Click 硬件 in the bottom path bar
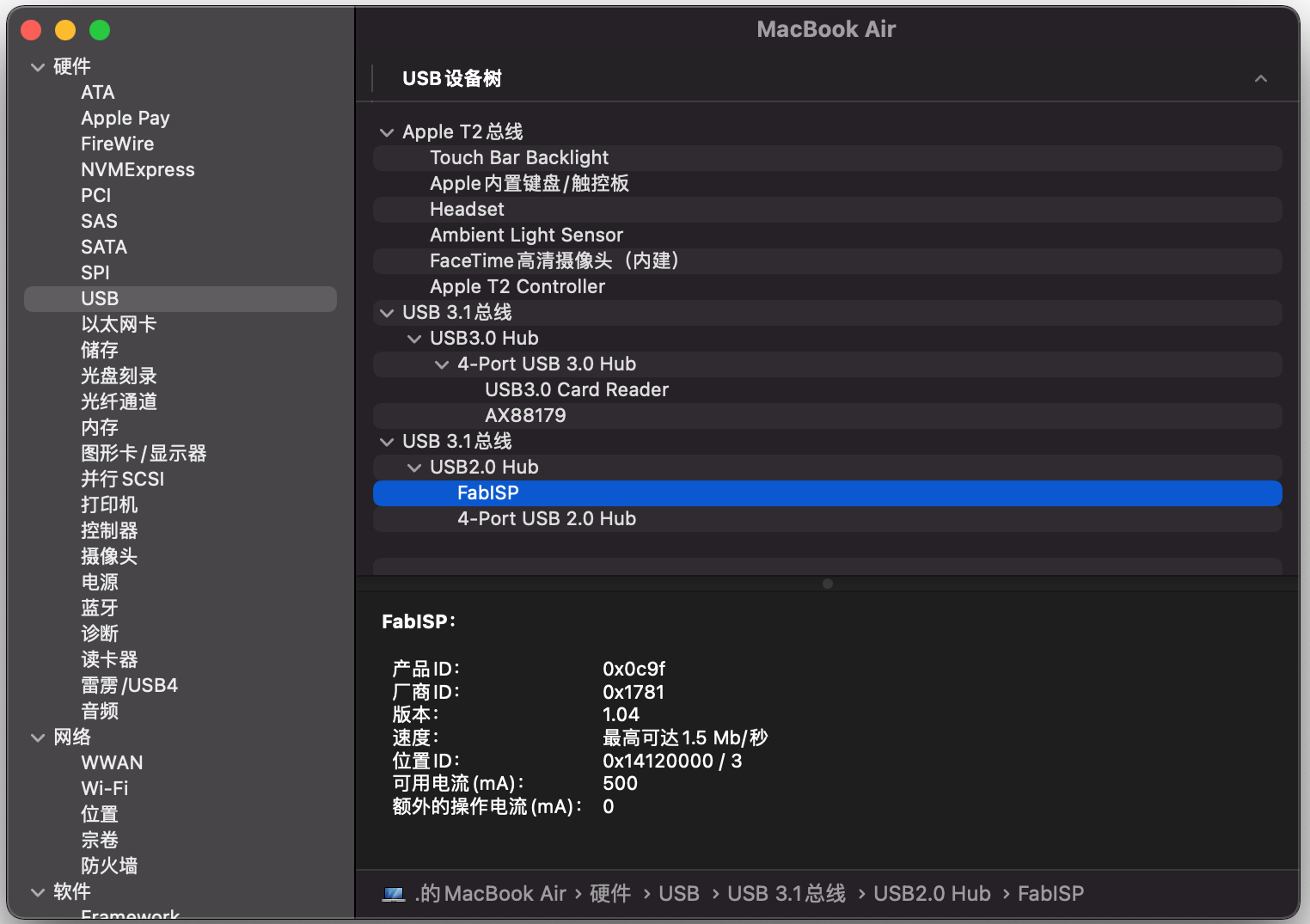This screenshot has width=1310, height=924. 610,894
